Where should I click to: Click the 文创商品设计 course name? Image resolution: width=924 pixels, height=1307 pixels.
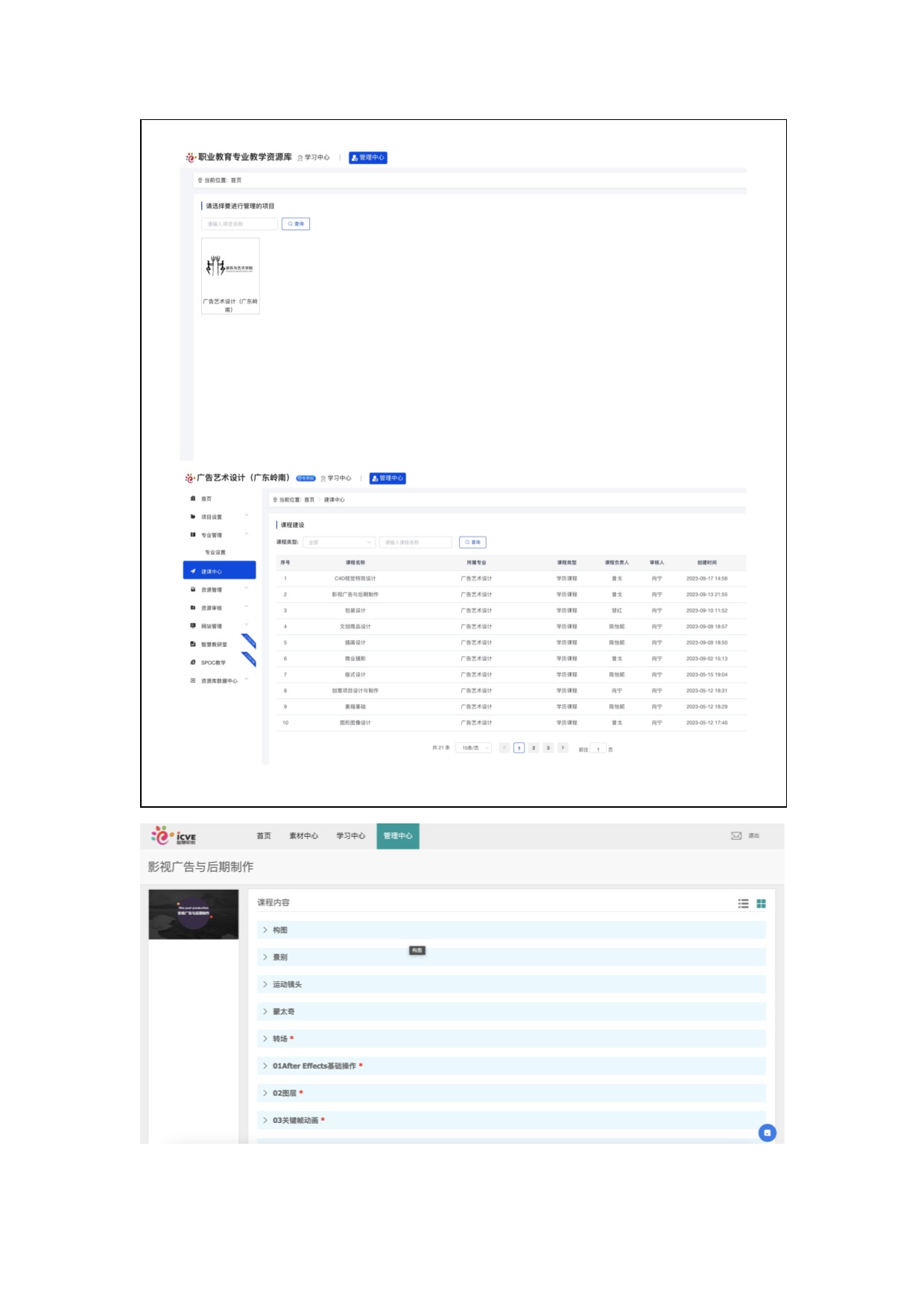point(355,627)
